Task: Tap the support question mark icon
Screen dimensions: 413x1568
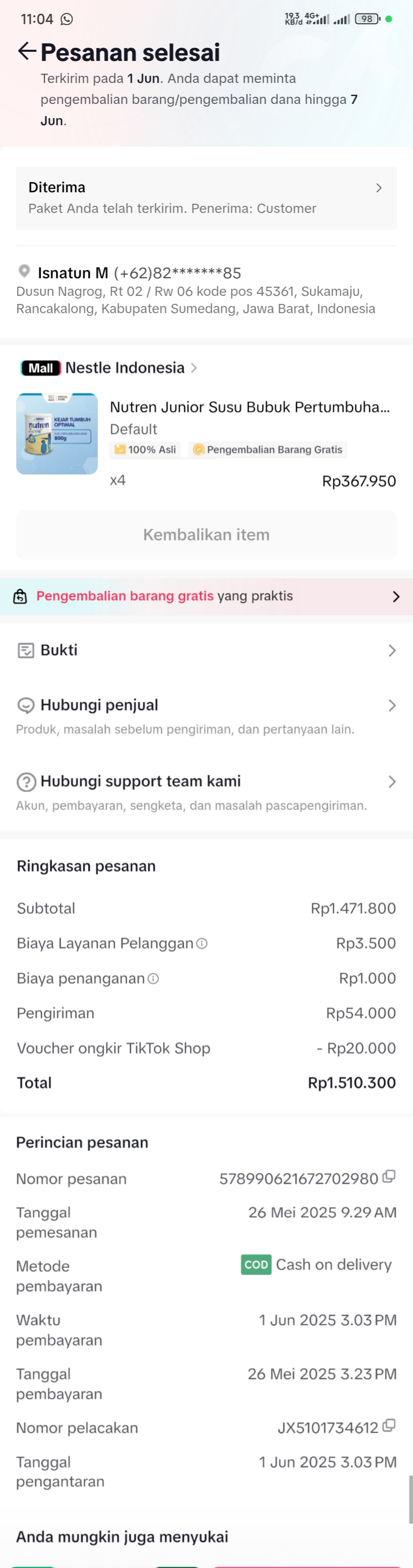Action: tap(26, 781)
